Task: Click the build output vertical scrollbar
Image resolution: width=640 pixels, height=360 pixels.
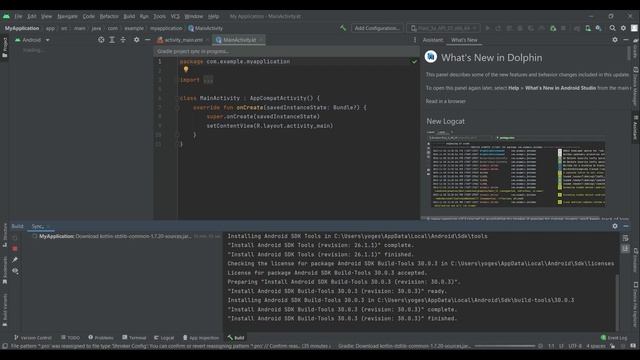Action: tap(617, 301)
